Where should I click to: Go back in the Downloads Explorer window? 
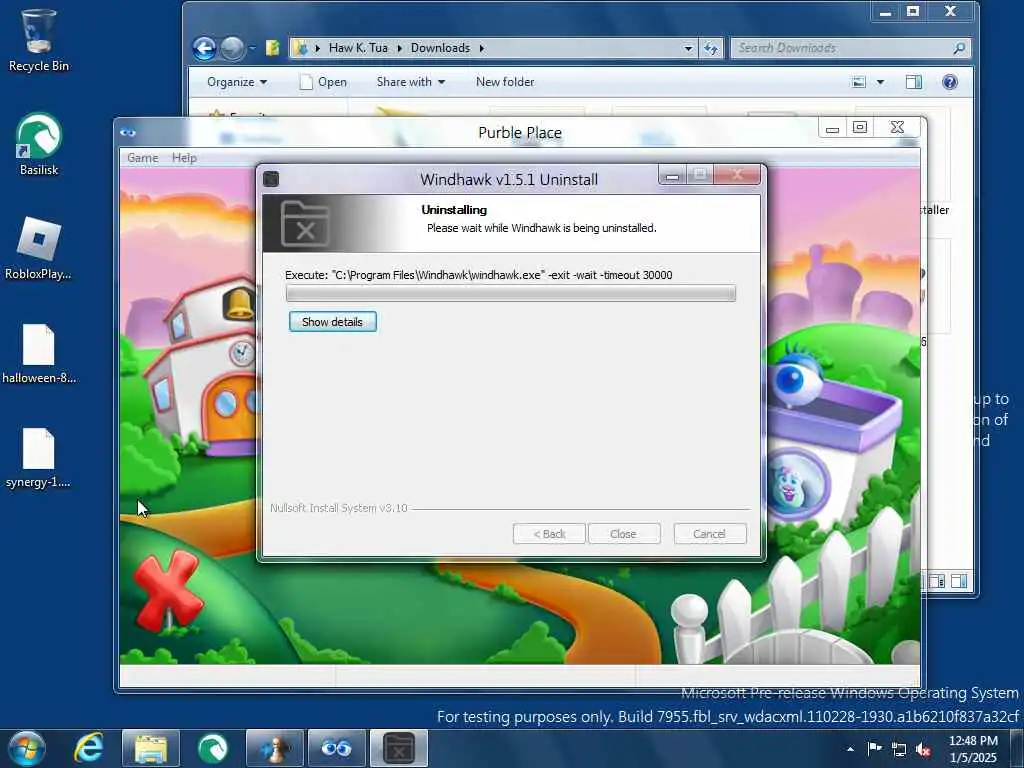(204, 48)
